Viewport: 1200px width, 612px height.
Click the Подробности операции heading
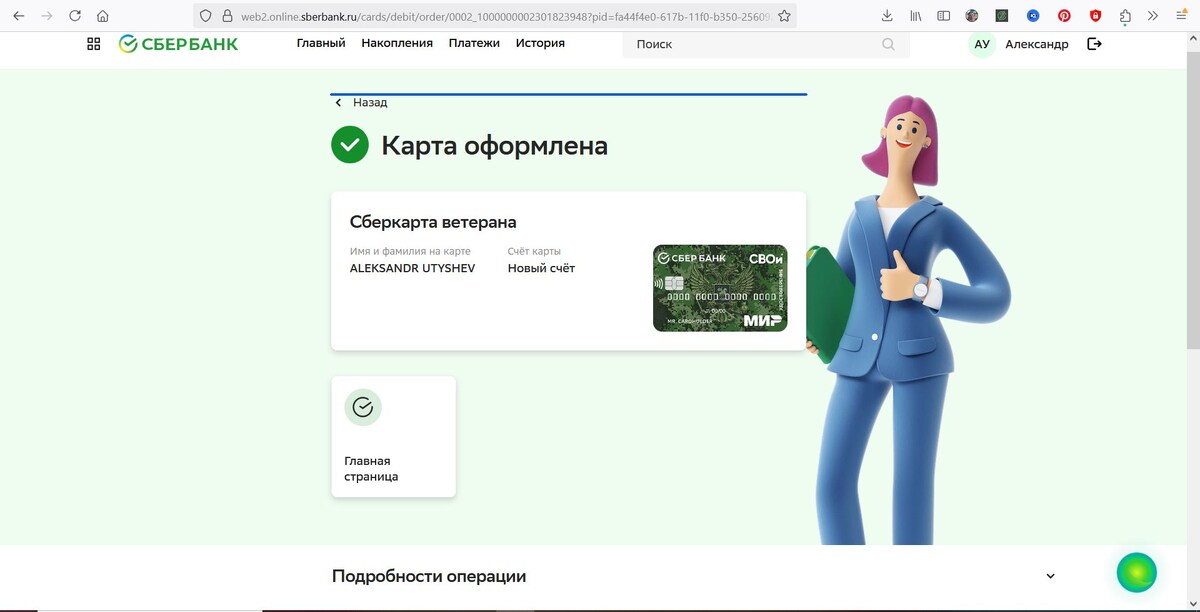[429, 577]
